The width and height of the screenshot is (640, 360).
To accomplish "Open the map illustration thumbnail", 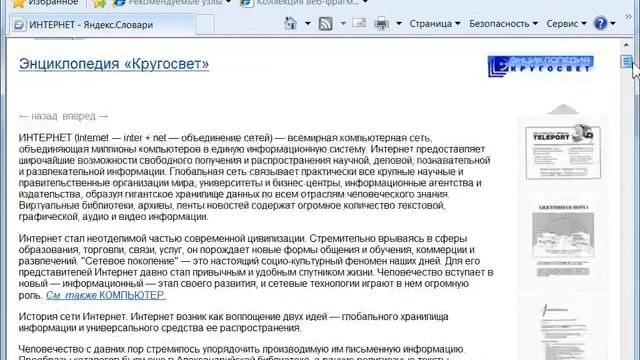I will click(x=563, y=241).
